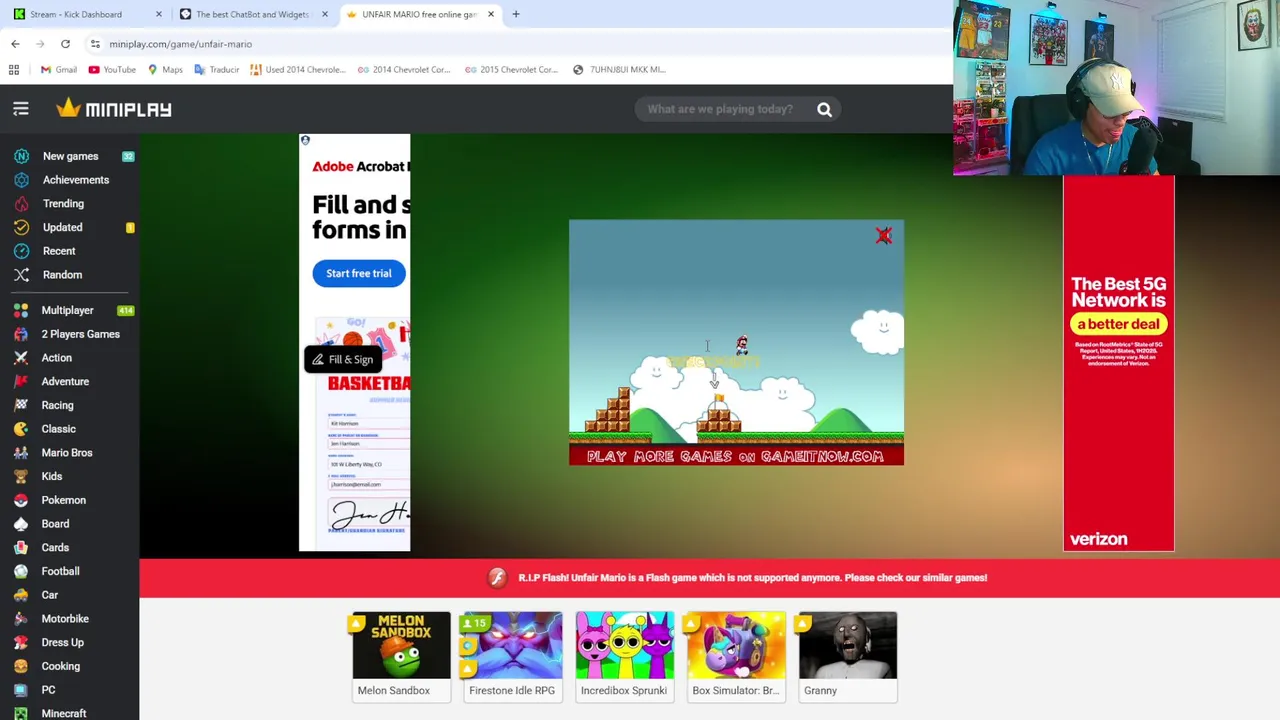Viewport: 1280px width, 720px height.
Task: Open the Minecraft category
Action: click(x=63, y=713)
